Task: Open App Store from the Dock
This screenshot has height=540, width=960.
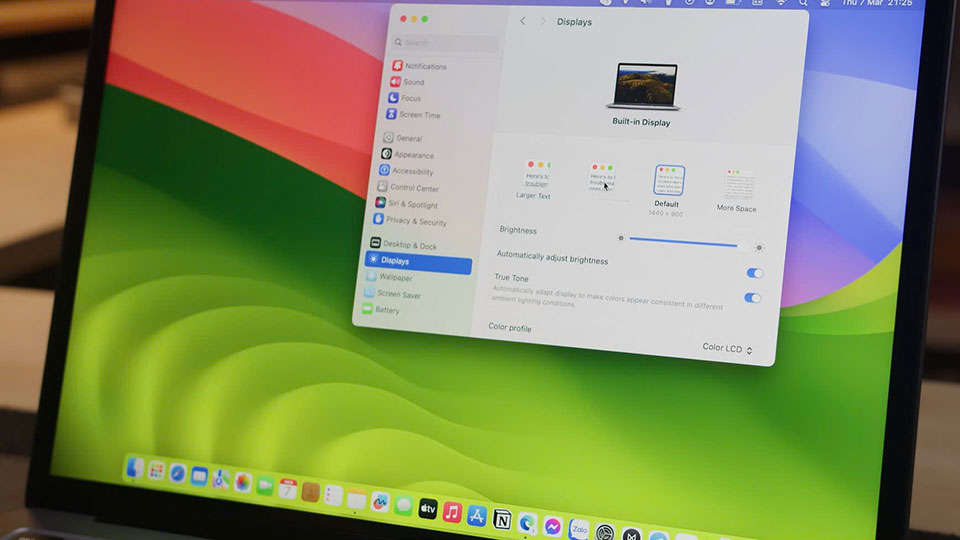Action: [476, 516]
